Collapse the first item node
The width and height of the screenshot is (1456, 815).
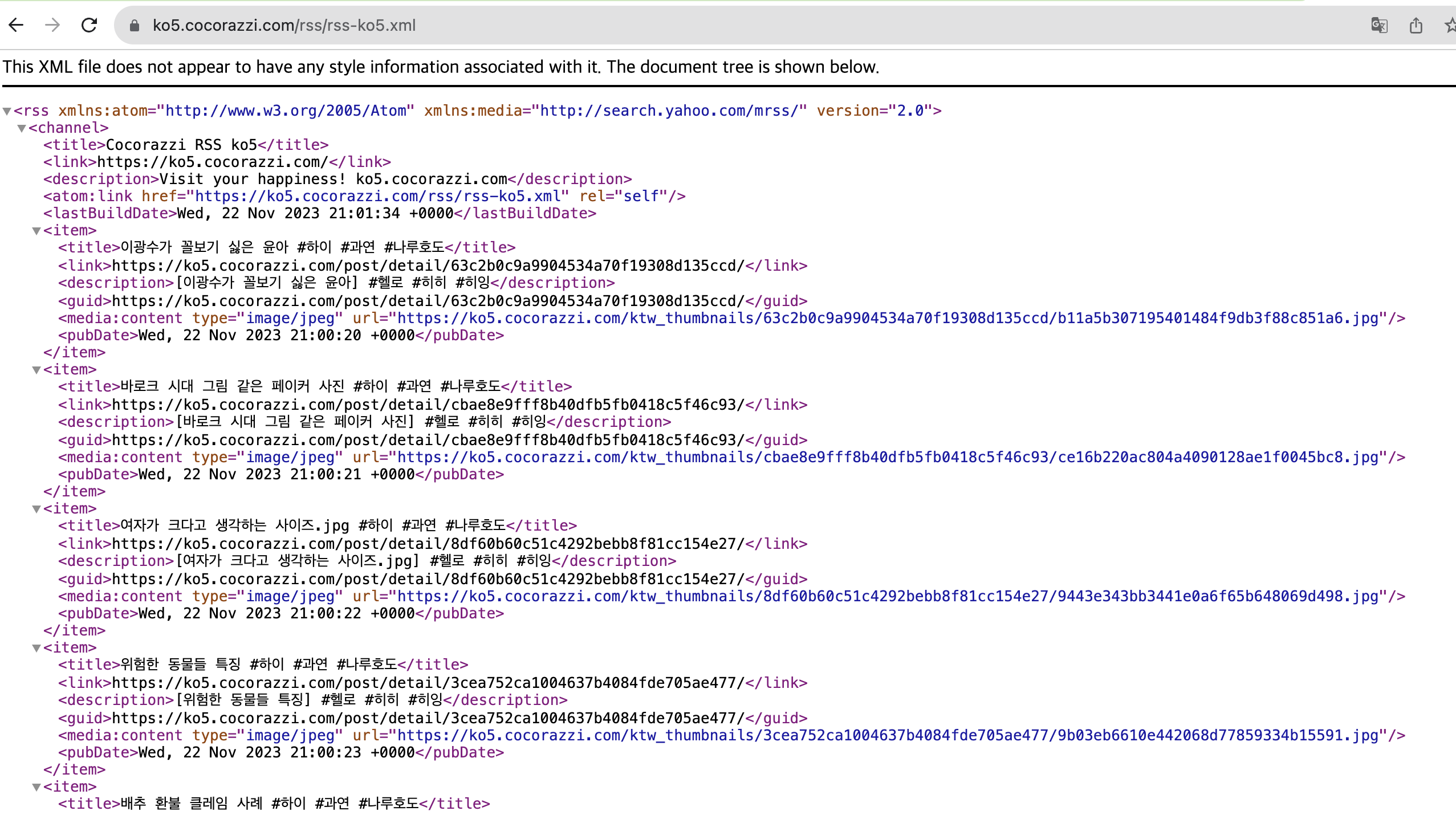click(x=36, y=231)
